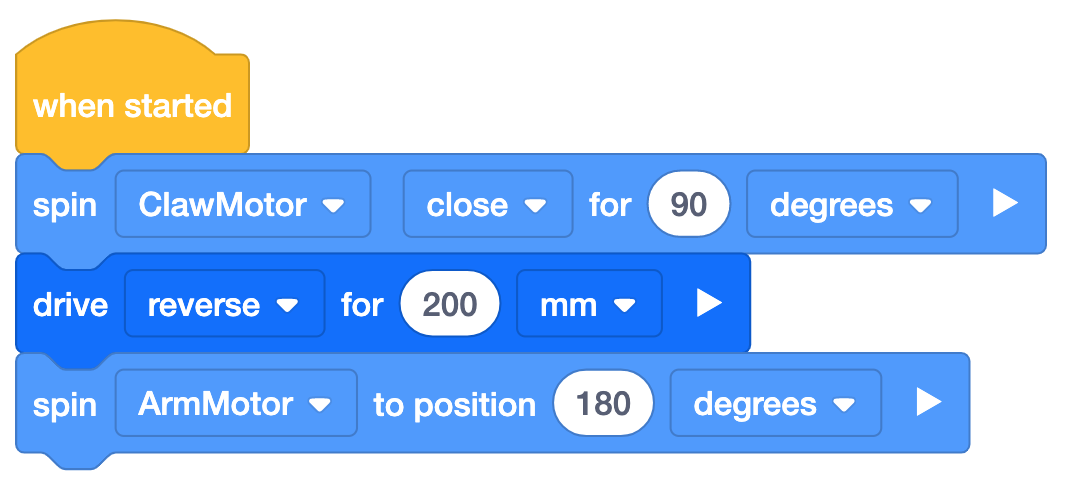Open the reverse direction dropdown
1072x492 pixels.
pos(224,304)
